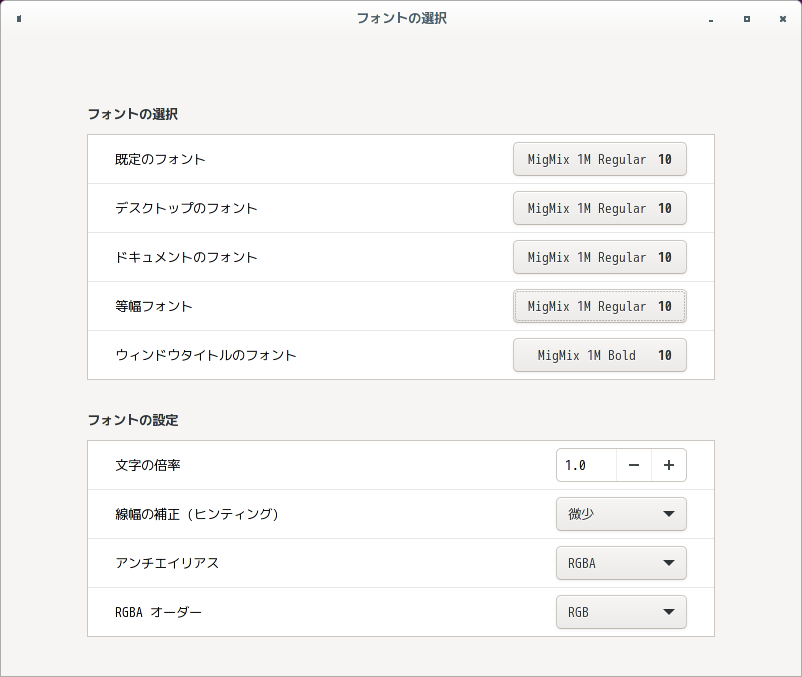Click the 文字の倍率 row label
The width and height of the screenshot is (802, 677).
[x=148, y=465]
